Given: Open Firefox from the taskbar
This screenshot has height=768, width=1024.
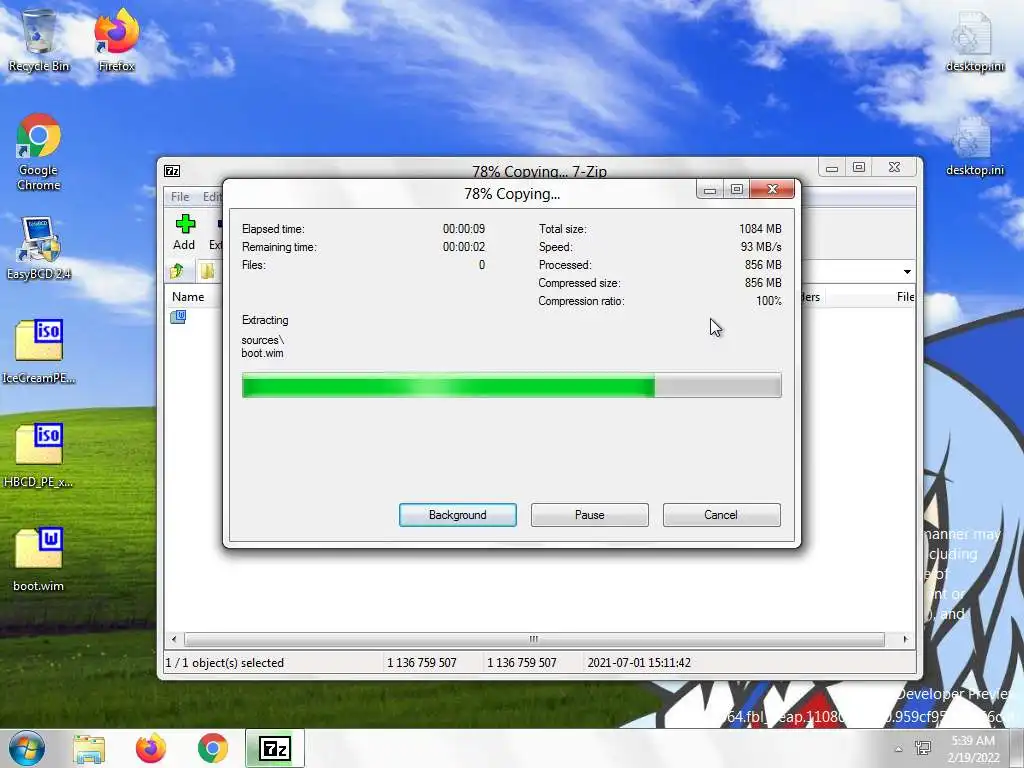Looking at the screenshot, I should [151, 748].
